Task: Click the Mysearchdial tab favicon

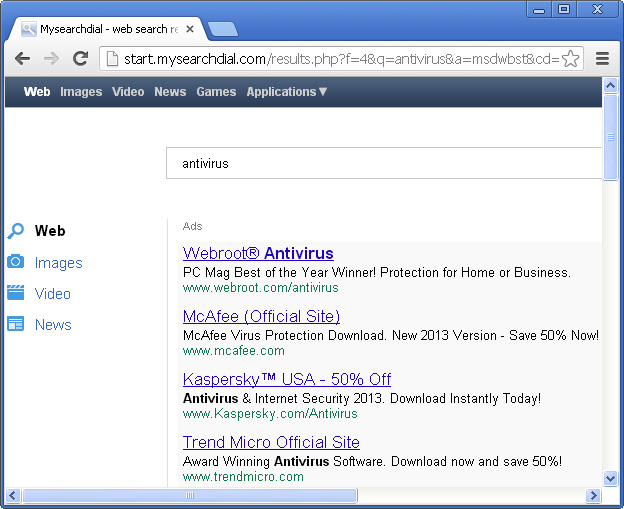Action: tap(29, 29)
